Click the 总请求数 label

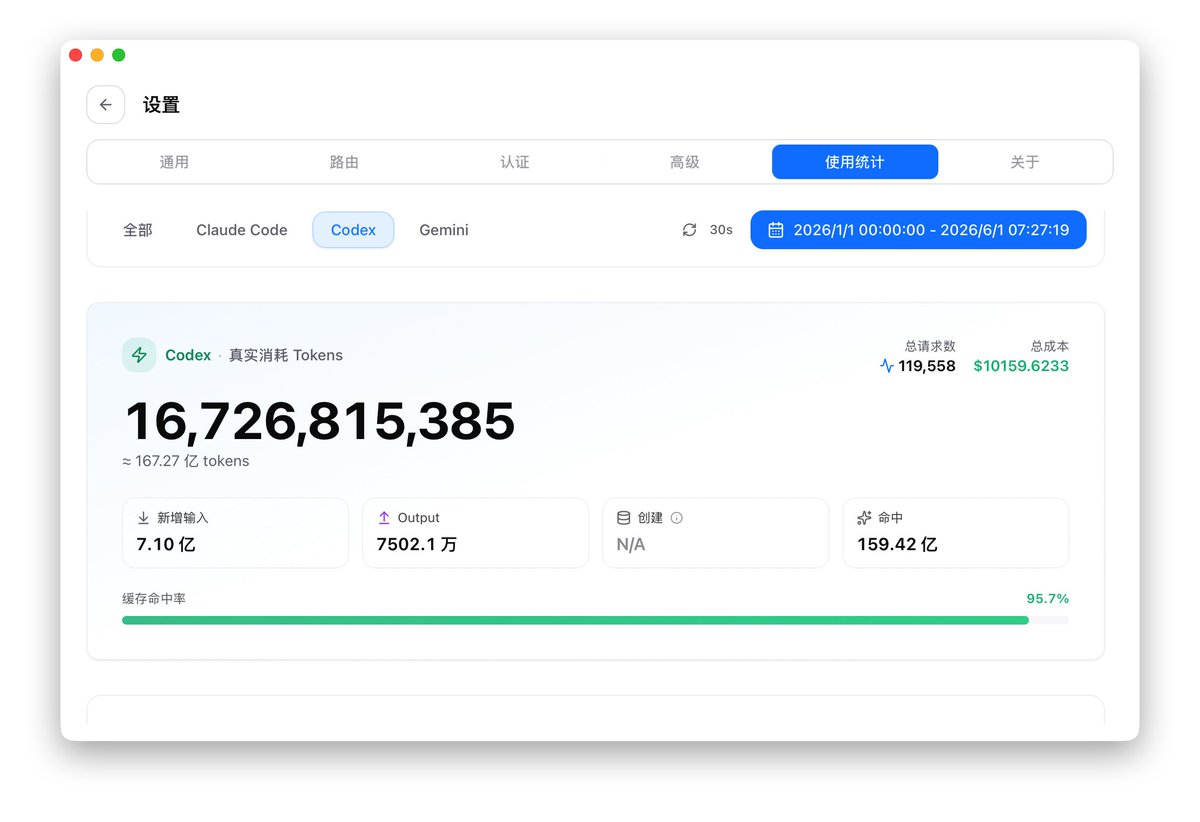tap(930, 346)
